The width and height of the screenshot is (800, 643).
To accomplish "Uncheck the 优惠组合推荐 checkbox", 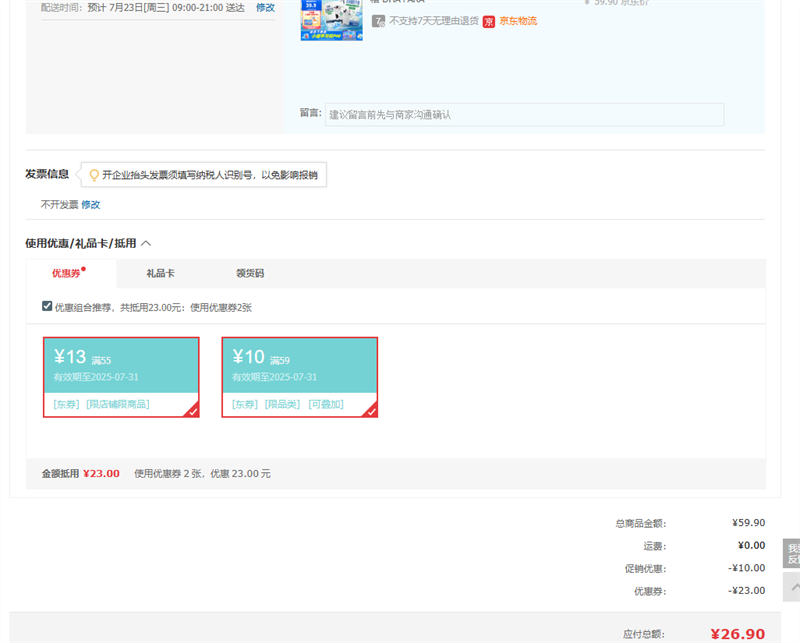I will click(47, 306).
